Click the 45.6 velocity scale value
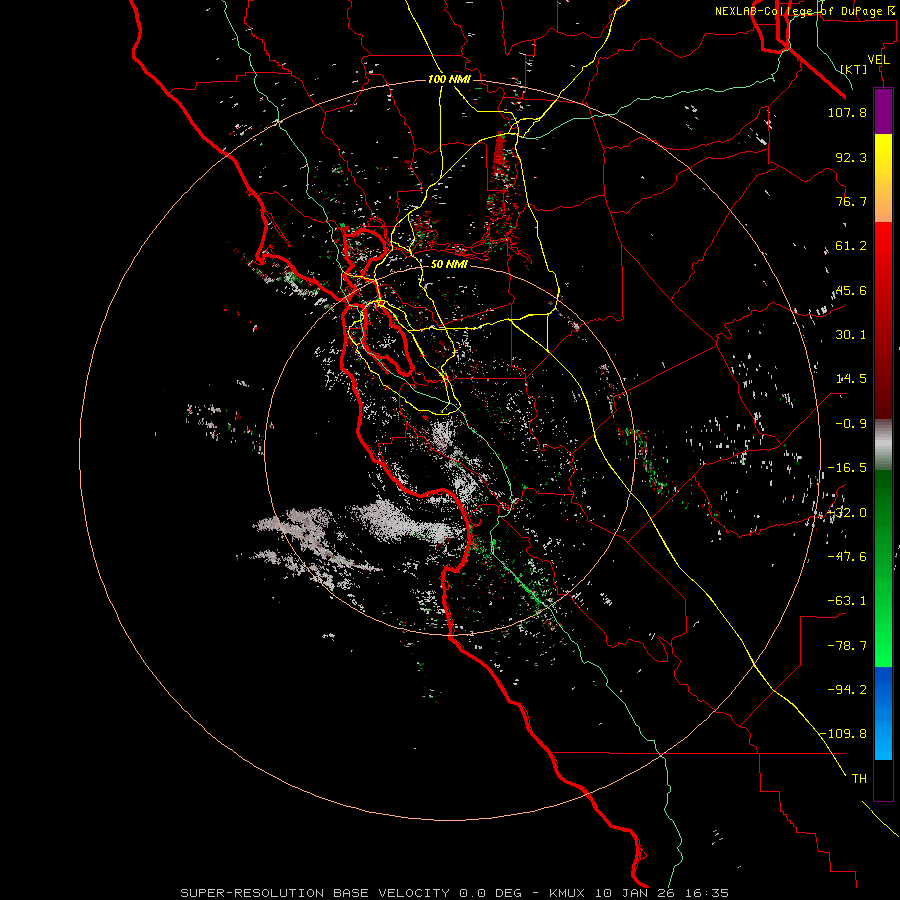This screenshot has height=900, width=900. pos(851,290)
